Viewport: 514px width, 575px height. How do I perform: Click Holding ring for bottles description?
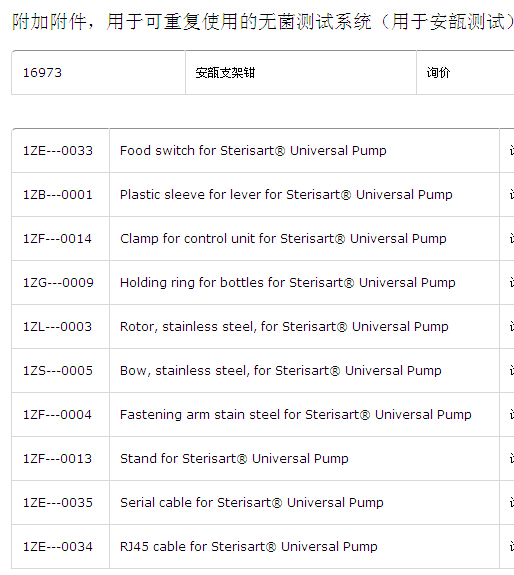287,283
